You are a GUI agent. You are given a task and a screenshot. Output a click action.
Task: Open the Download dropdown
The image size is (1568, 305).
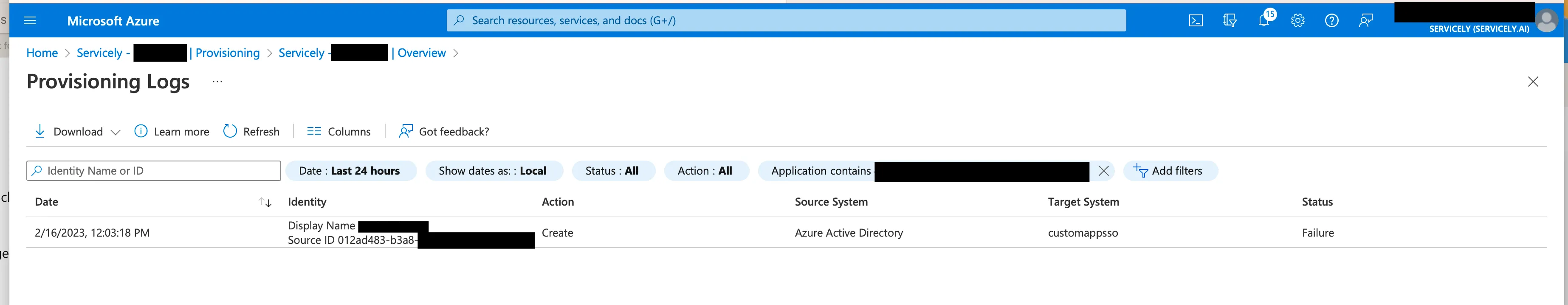(77, 132)
